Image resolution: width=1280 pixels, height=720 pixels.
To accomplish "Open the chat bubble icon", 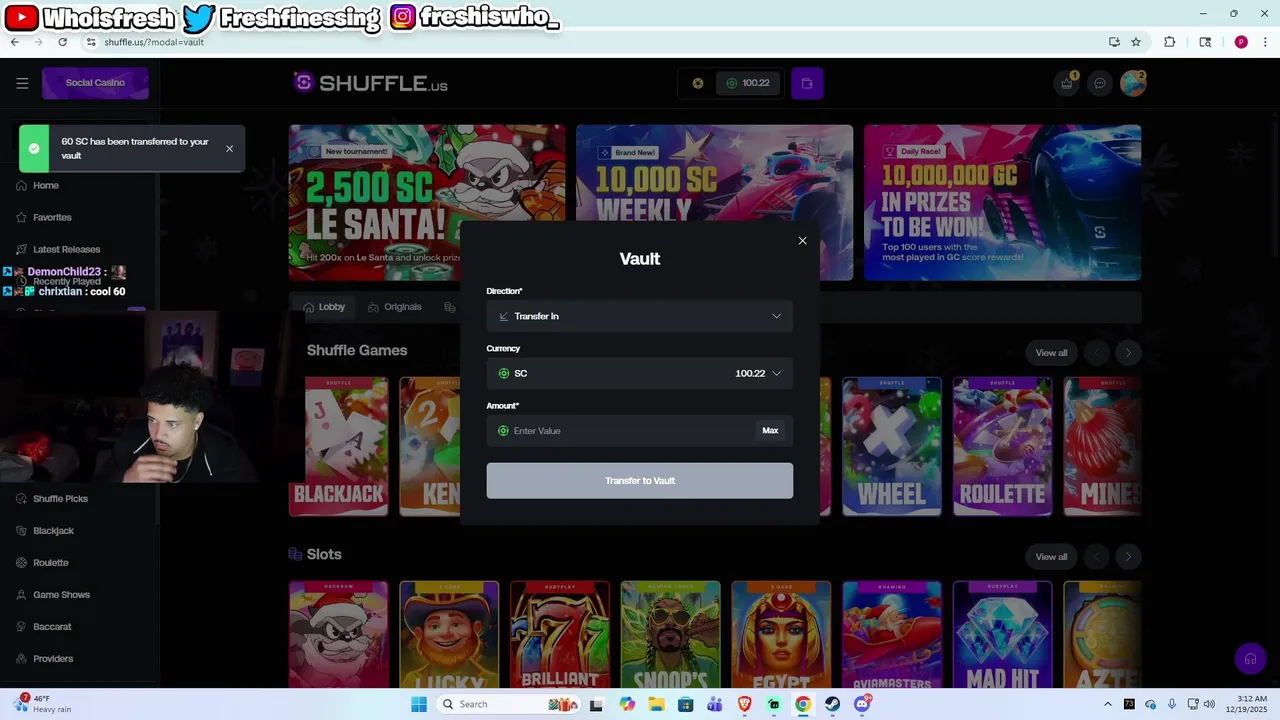I will tap(1100, 83).
